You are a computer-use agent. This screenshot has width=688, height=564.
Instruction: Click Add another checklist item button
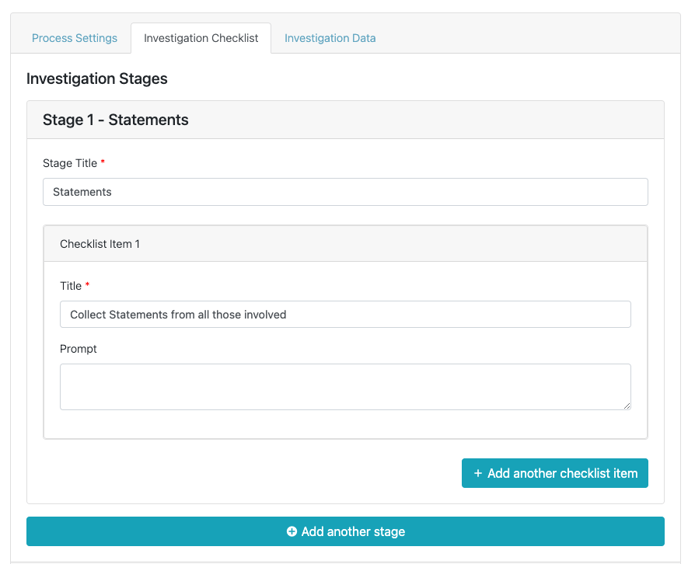[x=555, y=473]
